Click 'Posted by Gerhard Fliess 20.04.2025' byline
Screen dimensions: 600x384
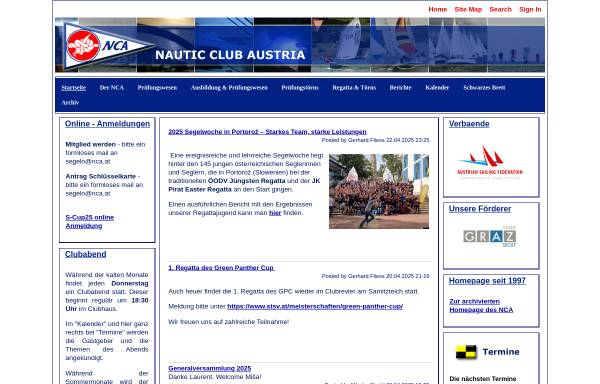[x=375, y=276]
